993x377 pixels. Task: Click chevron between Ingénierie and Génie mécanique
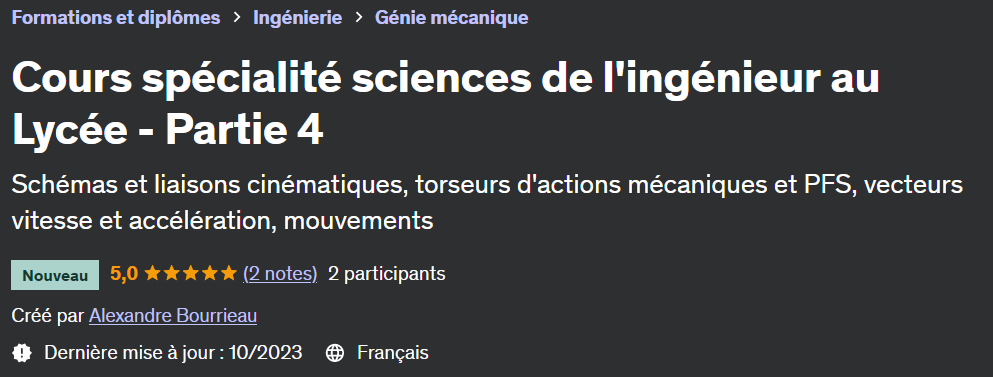click(358, 18)
